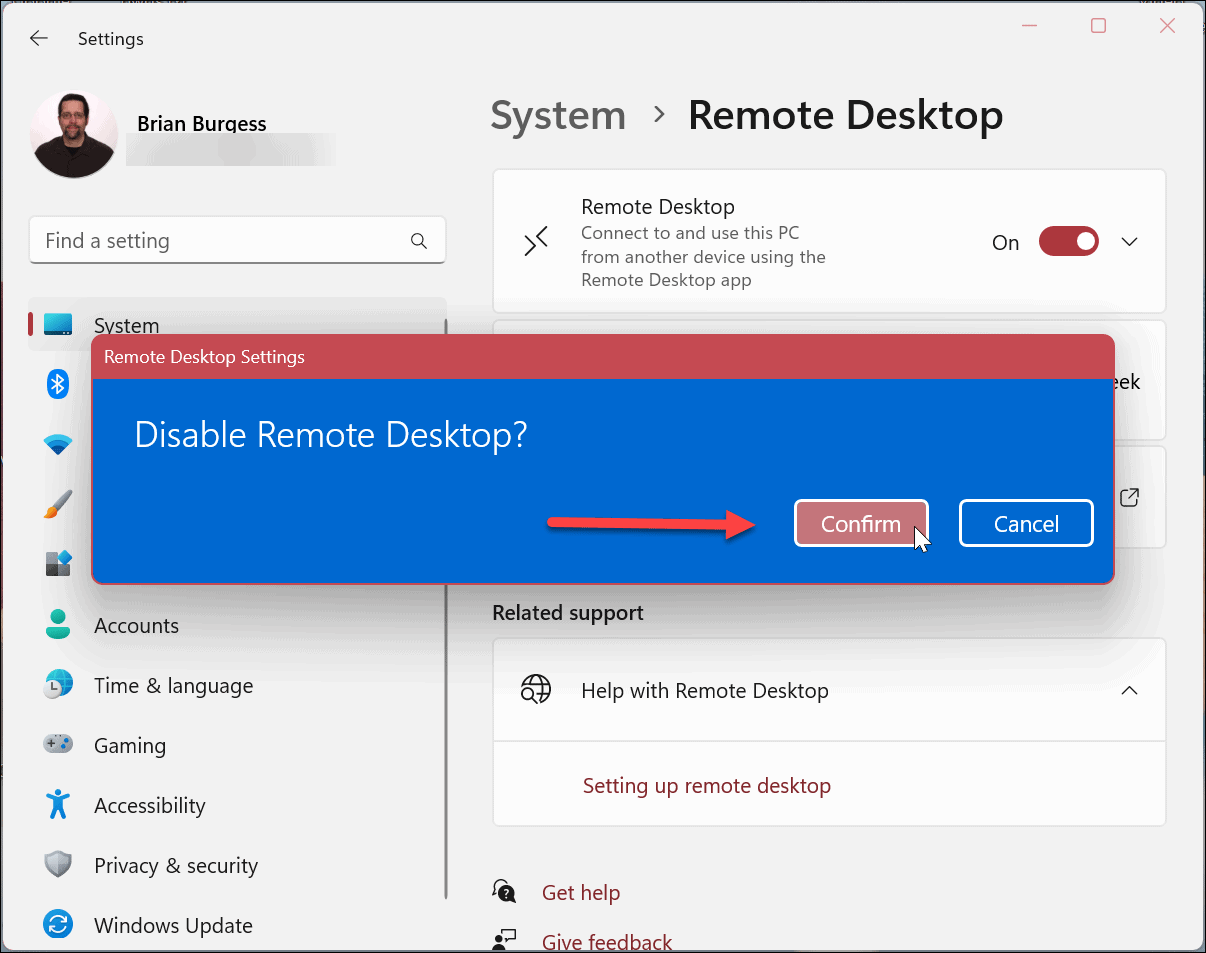Open the Accessibility settings icon
1206x953 pixels.
point(58,804)
